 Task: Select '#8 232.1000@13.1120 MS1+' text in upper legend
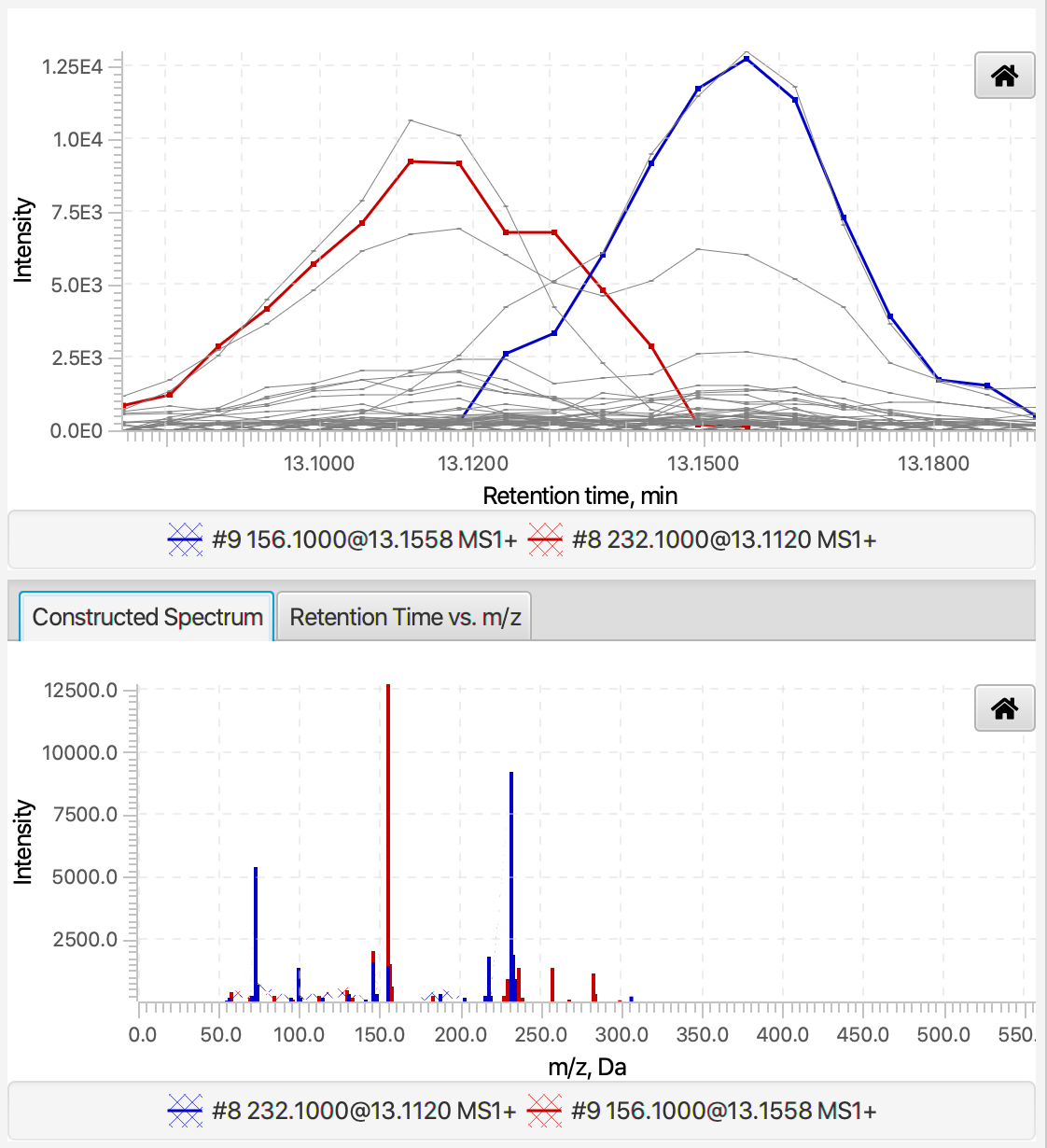point(724,539)
